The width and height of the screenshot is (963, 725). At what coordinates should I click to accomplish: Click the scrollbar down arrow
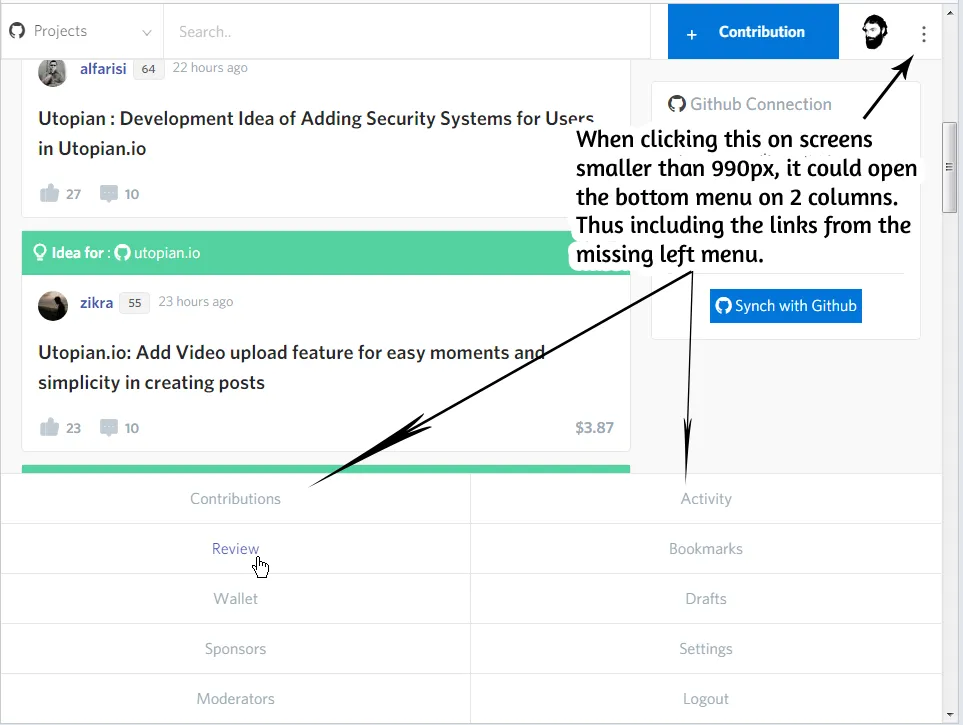coord(950,715)
